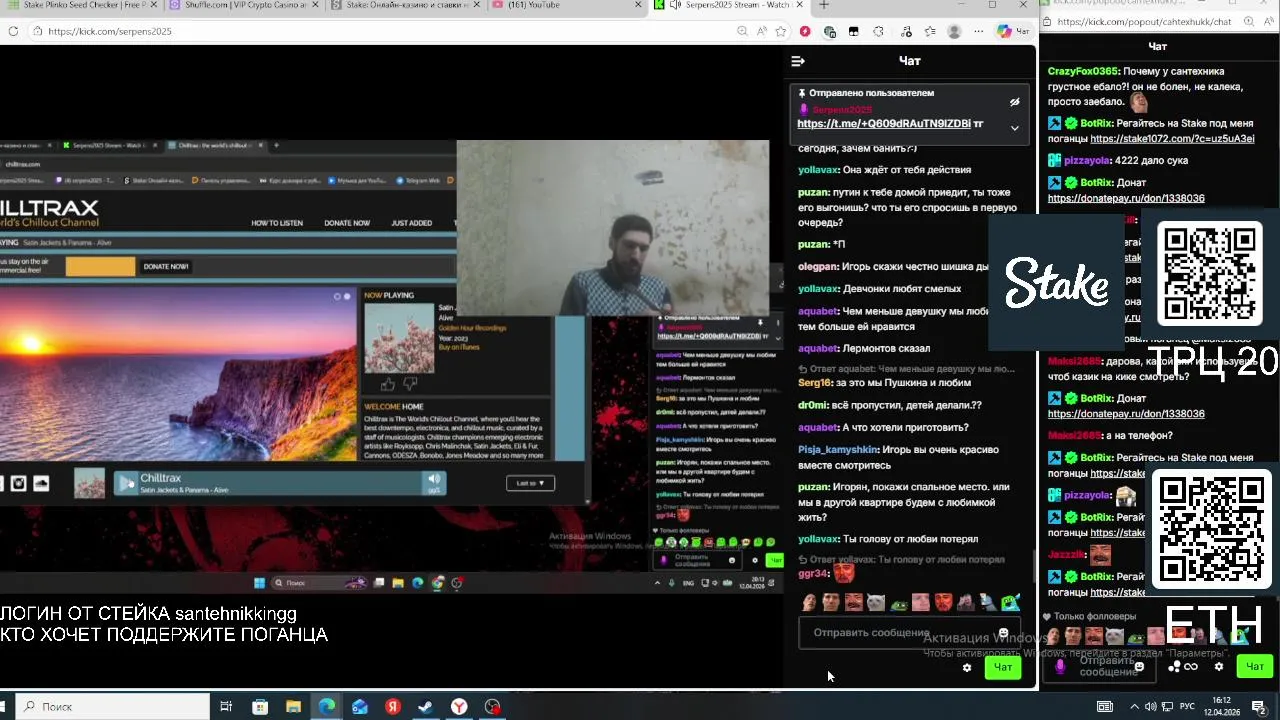The height and width of the screenshot is (720, 1280).
Task: Click the emoji picker icon in main chat input
Action: (x=1003, y=633)
